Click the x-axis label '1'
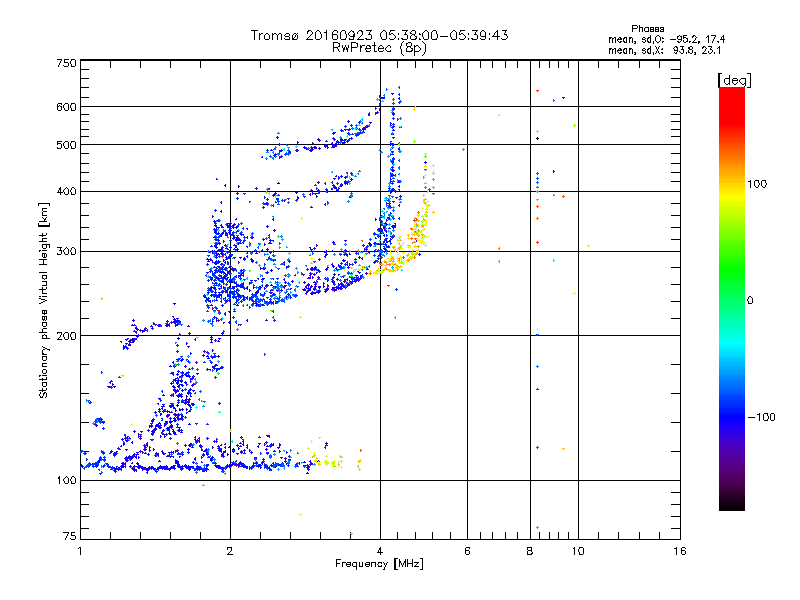 click(x=80, y=551)
